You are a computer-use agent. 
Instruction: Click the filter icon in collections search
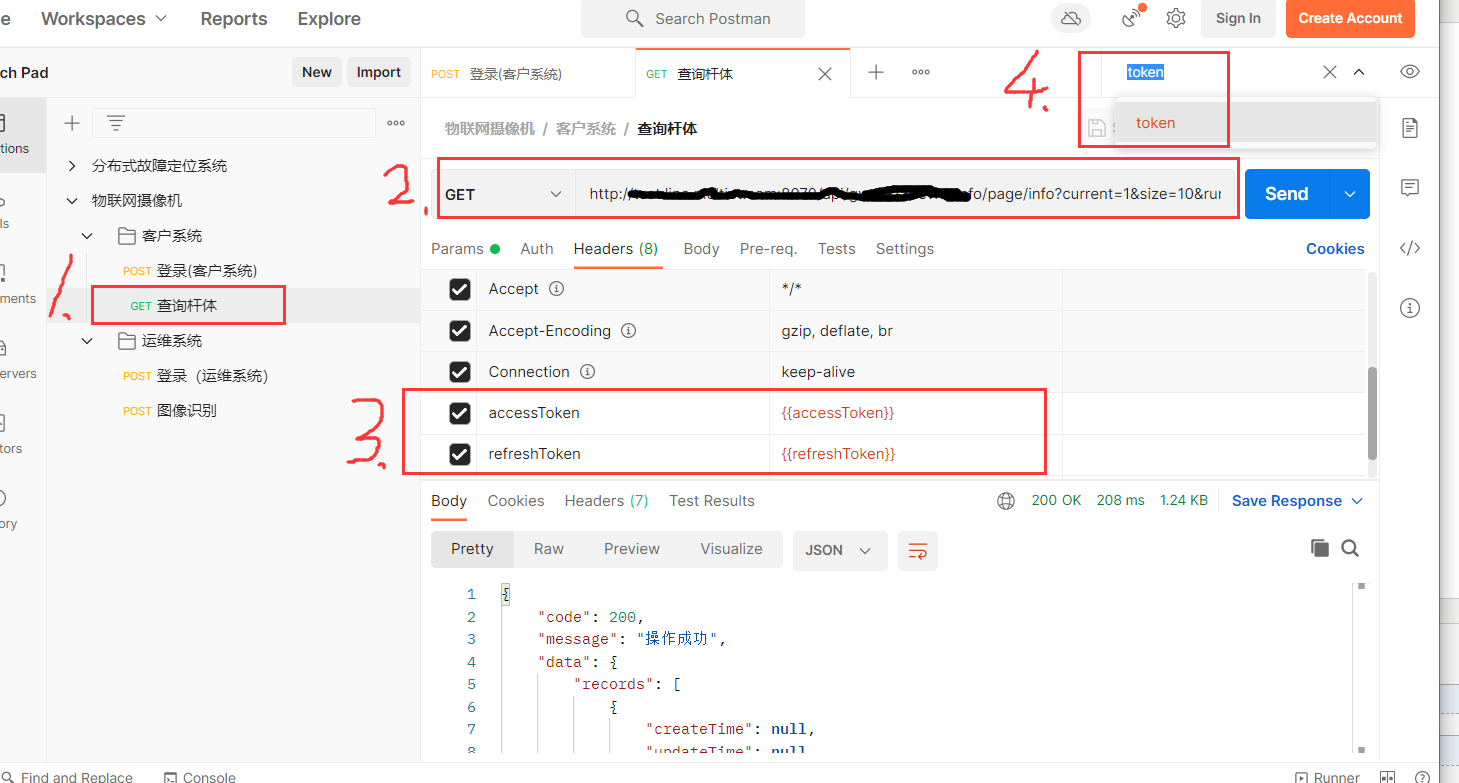point(116,123)
